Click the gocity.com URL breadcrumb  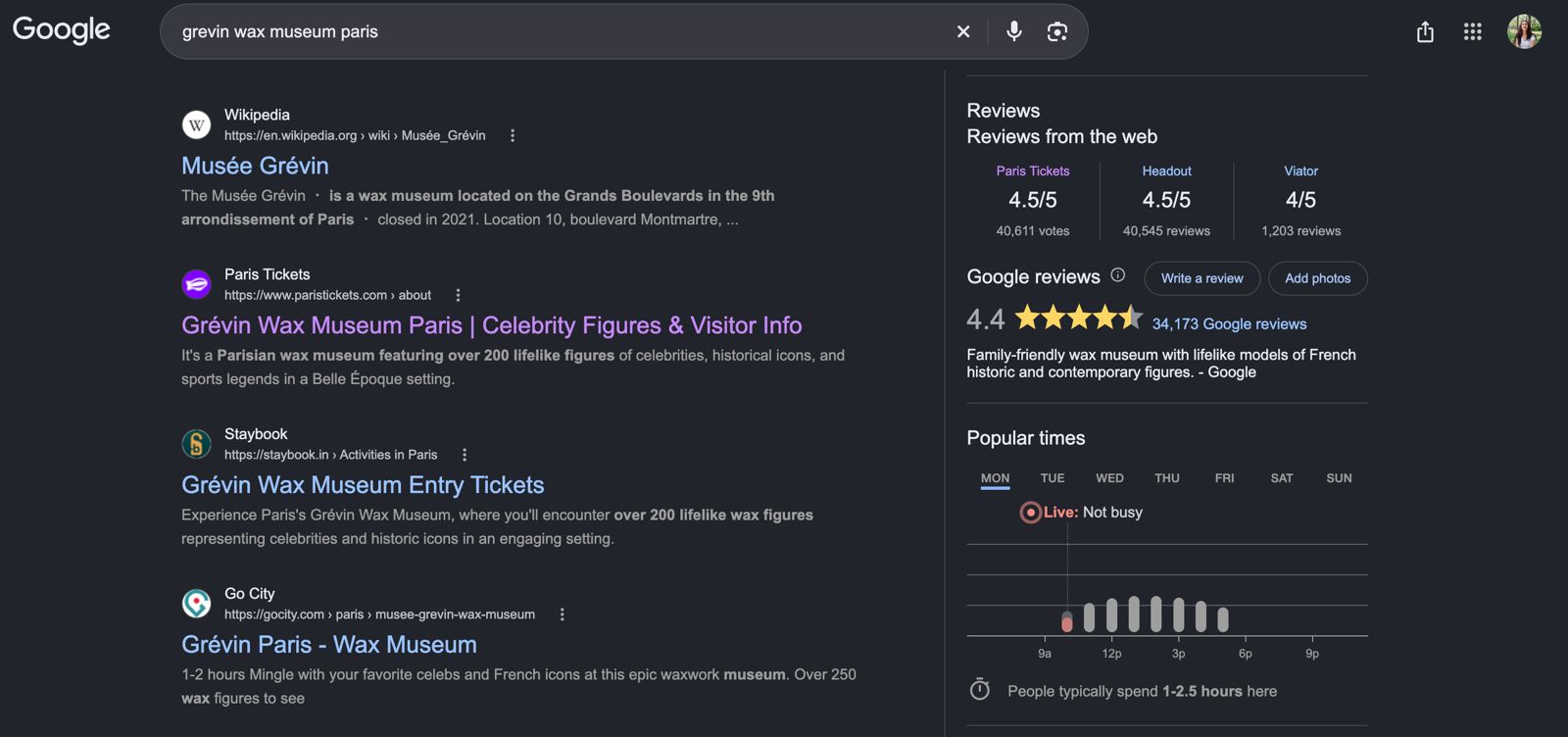tap(379, 614)
